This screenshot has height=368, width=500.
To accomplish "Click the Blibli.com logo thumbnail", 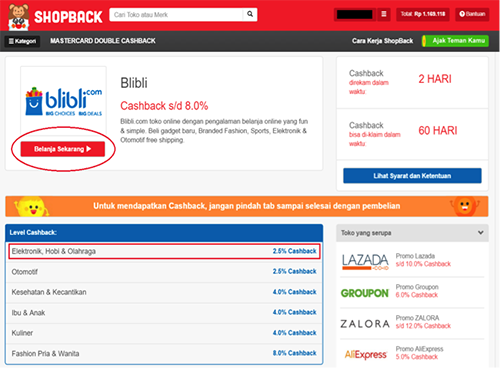I will (63, 101).
